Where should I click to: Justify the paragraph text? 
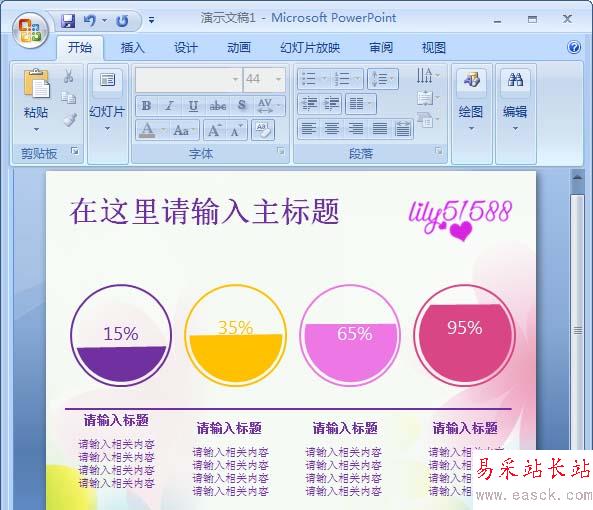click(x=379, y=129)
